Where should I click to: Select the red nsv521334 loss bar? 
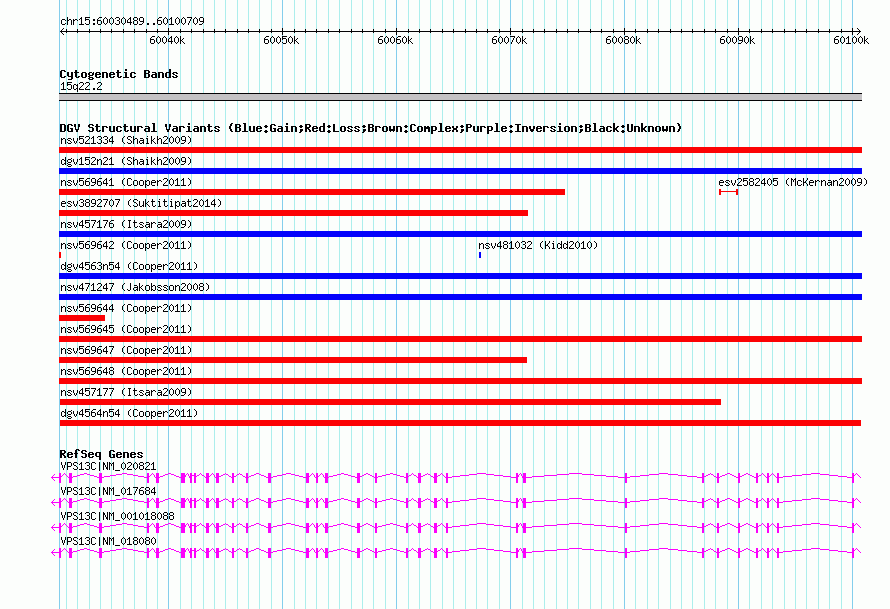point(460,150)
